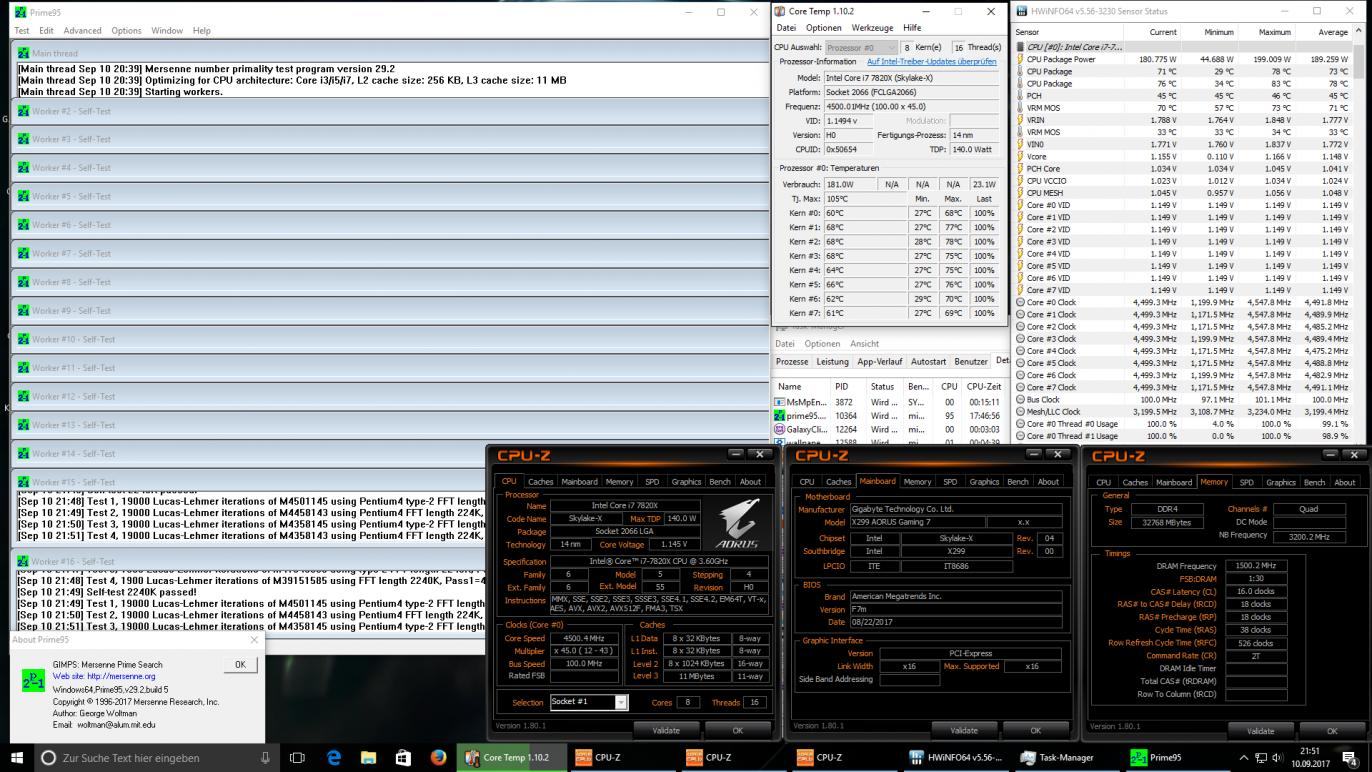The height and width of the screenshot is (772, 1372).
Task: Launch Firefox from the taskbar
Action: 438,757
